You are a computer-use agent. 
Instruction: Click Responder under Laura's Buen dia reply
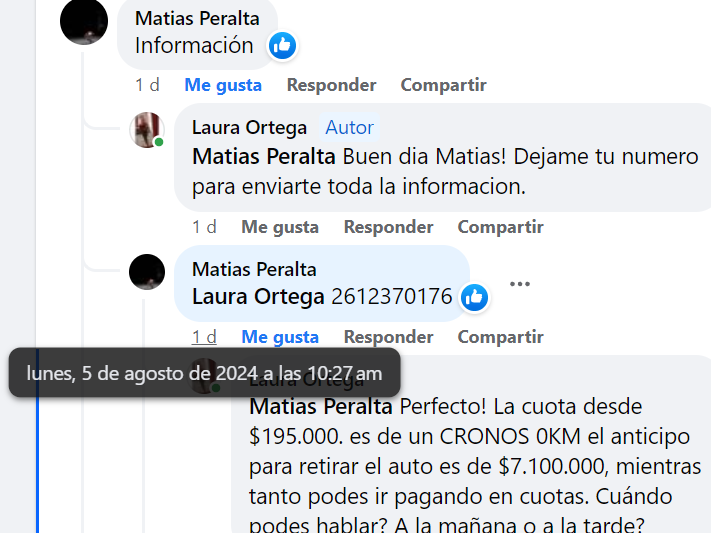click(x=388, y=227)
